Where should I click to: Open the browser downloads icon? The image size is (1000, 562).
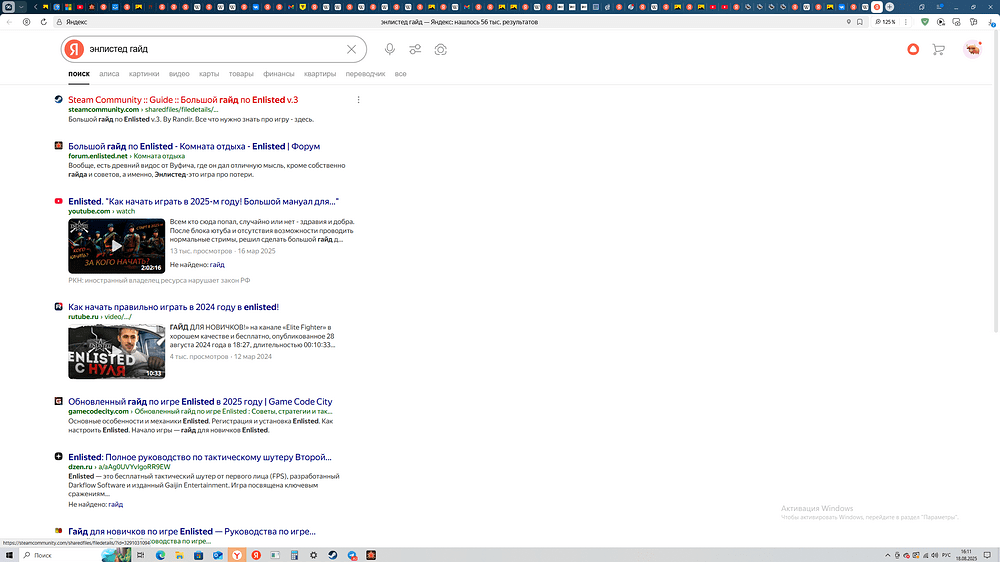coord(992,22)
